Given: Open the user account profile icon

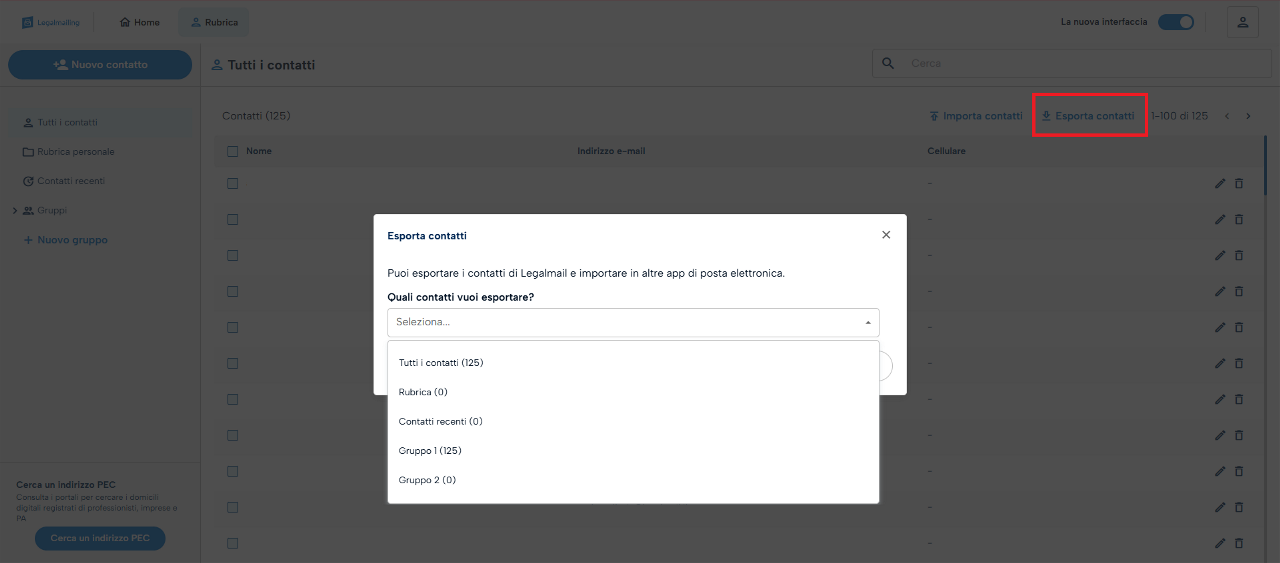Looking at the screenshot, I should [x=1243, y=22].
